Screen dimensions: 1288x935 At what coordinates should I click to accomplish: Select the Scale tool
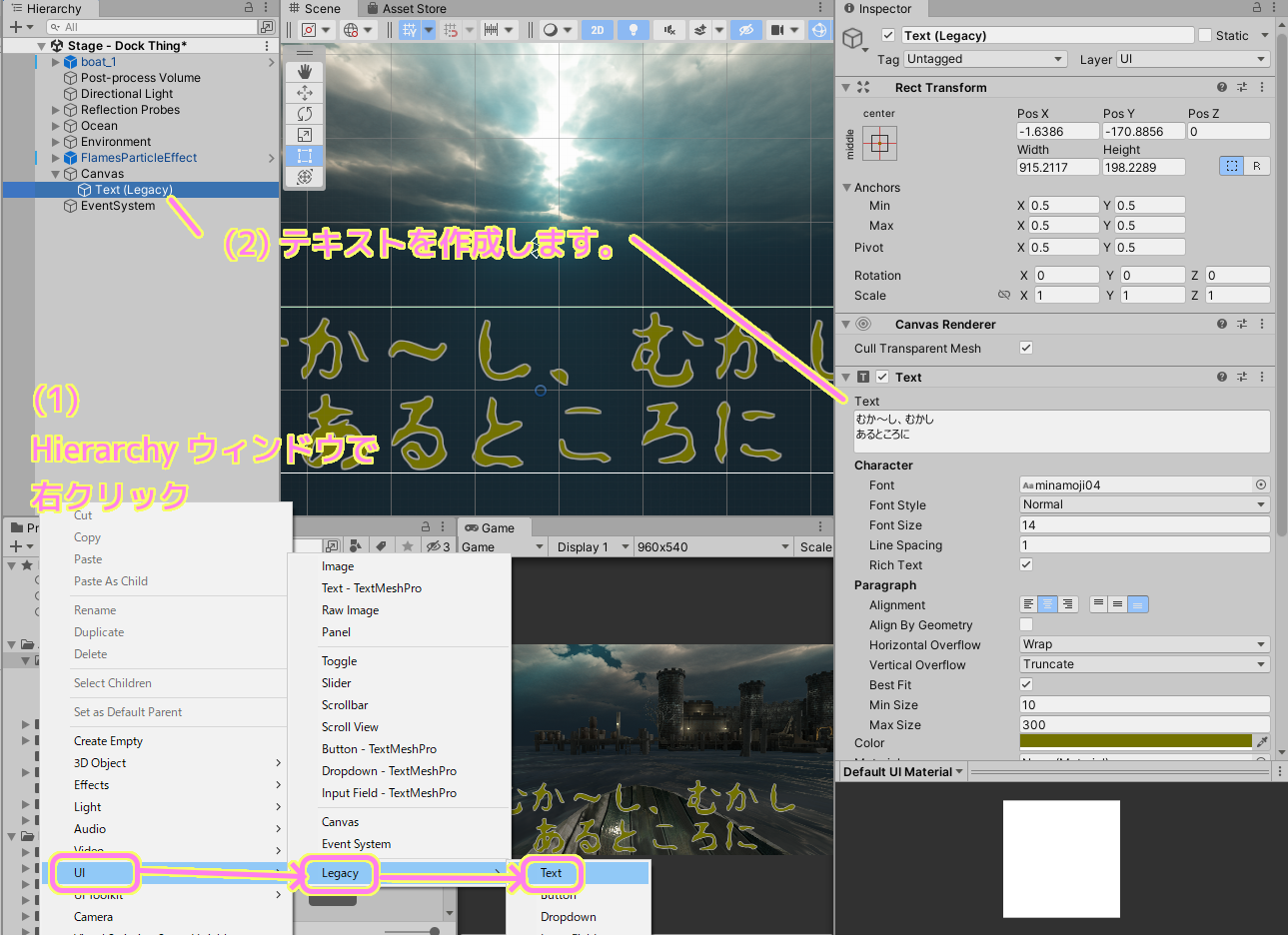pos(304,135)
